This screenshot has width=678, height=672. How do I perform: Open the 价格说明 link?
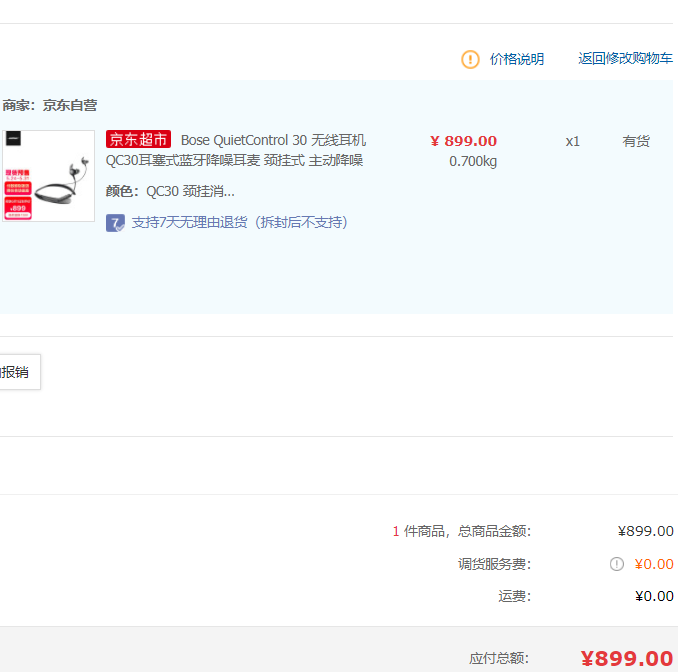pyautogui.click(x=517, y=59)
